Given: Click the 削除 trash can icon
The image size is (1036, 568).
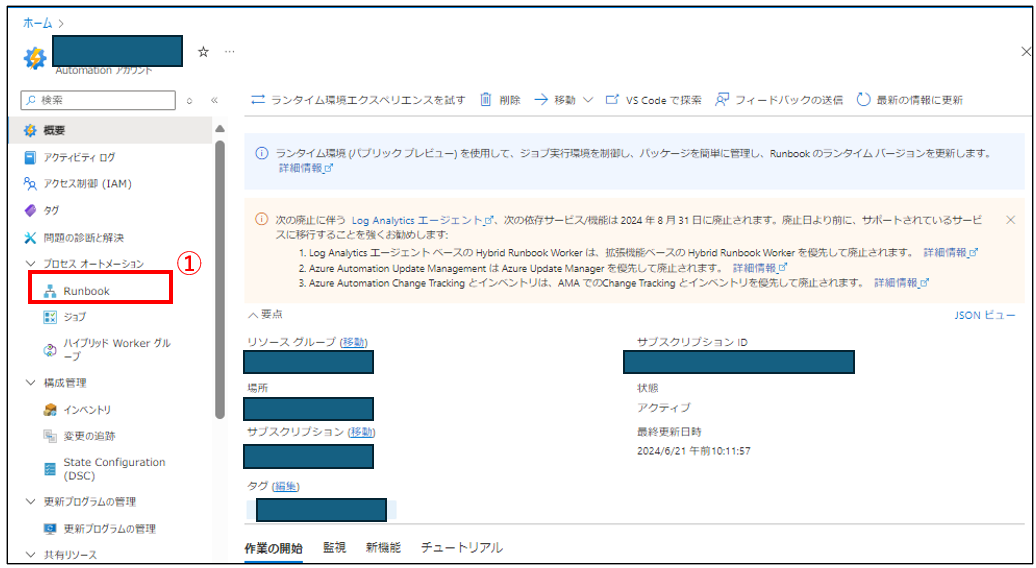Looking at the screenshot, I should [486, 100].
